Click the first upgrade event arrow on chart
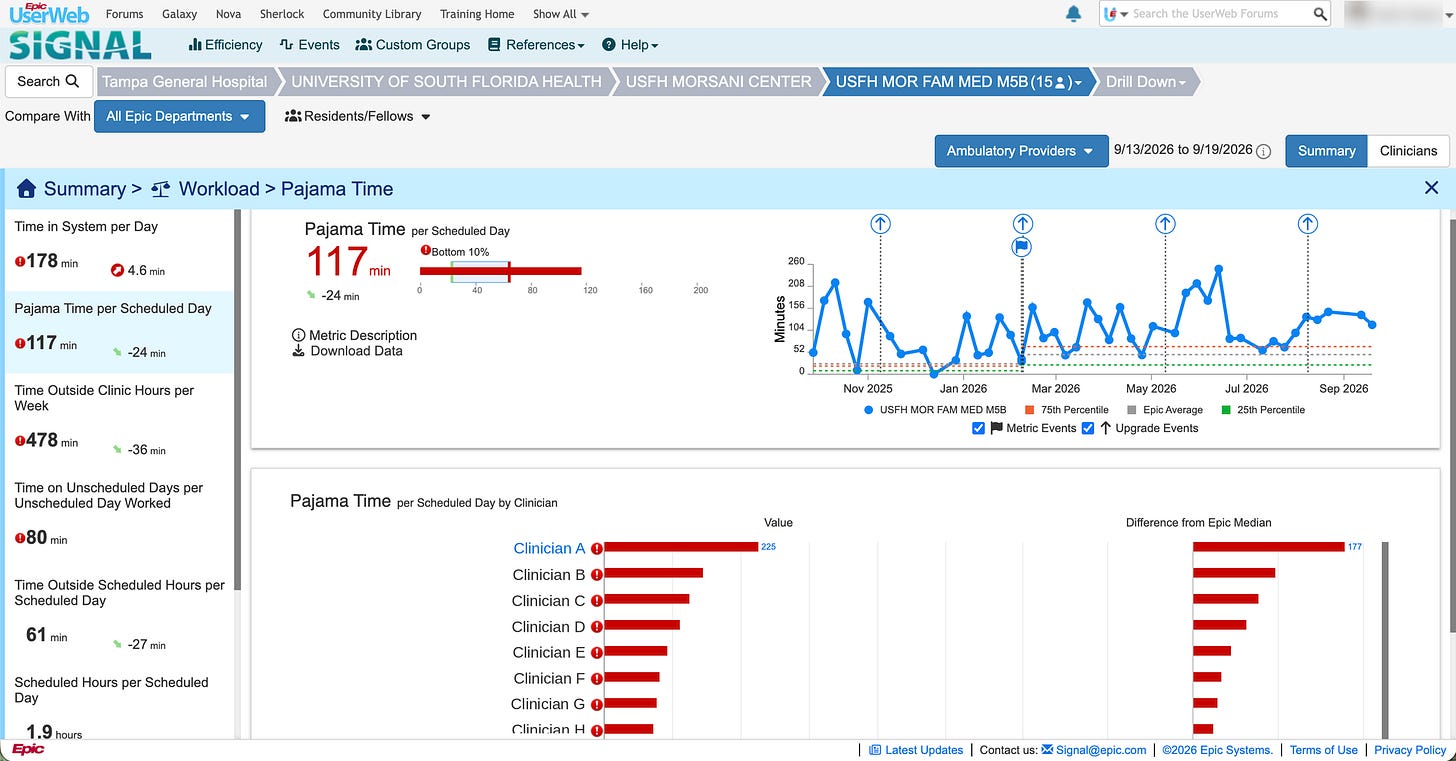This screenshot has height=761, width=1456. point(880,224)
